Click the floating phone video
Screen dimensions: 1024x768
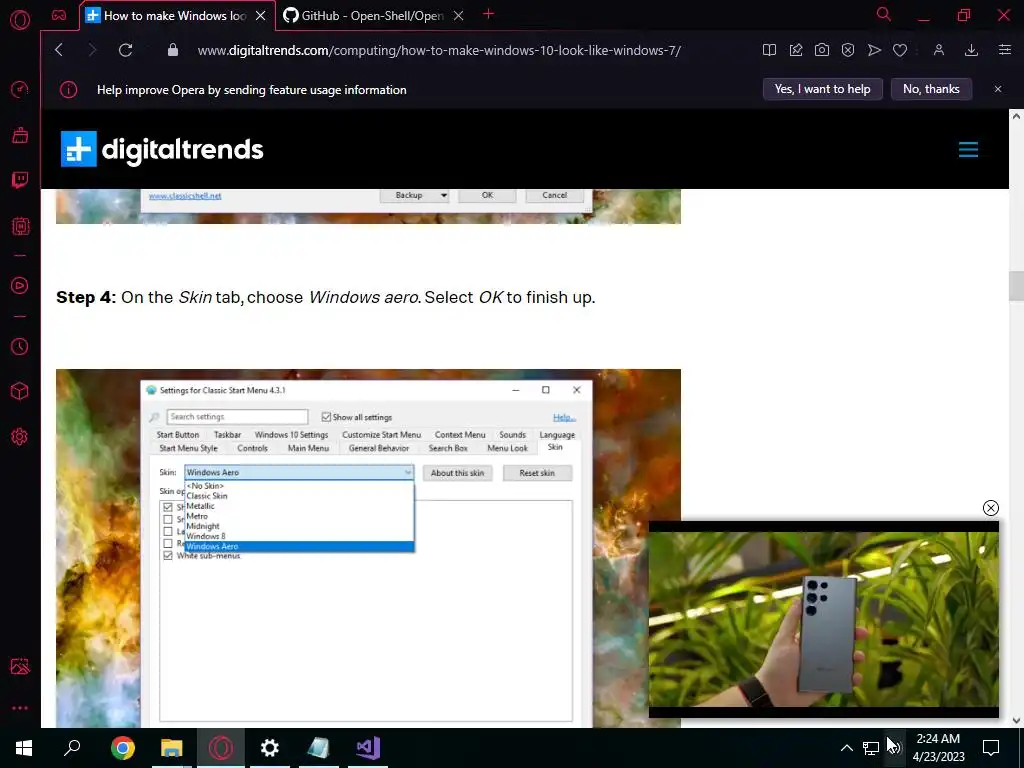pos(824,619)
